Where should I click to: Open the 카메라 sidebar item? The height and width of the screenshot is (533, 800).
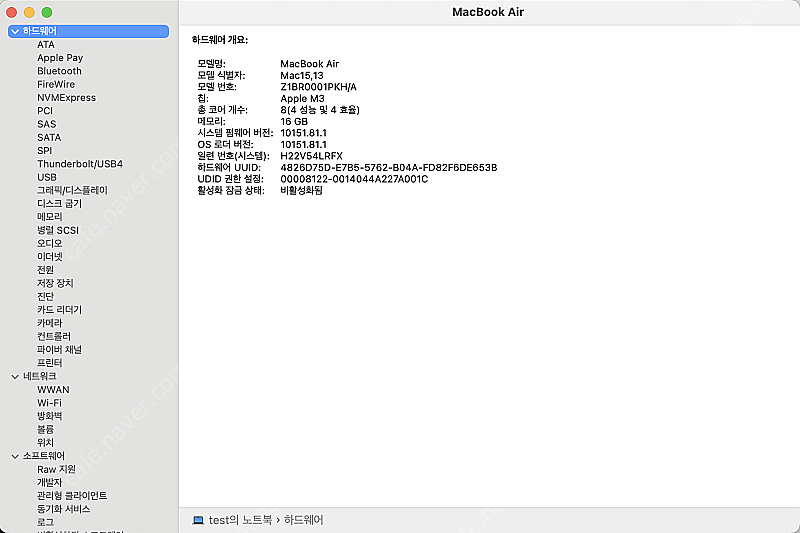49,323
